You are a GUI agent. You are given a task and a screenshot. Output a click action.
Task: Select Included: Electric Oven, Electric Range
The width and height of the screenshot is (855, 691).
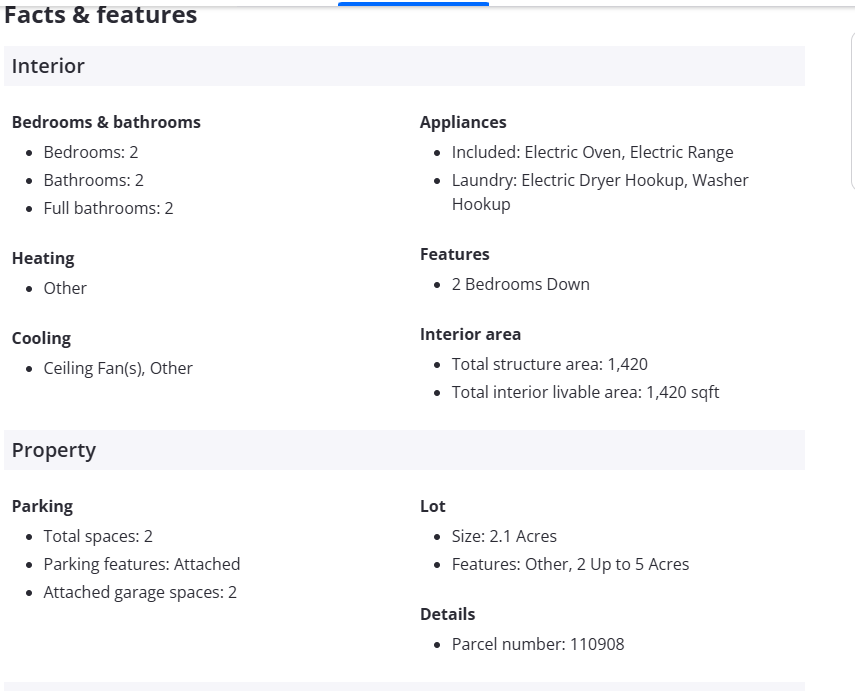pos(592,152)
